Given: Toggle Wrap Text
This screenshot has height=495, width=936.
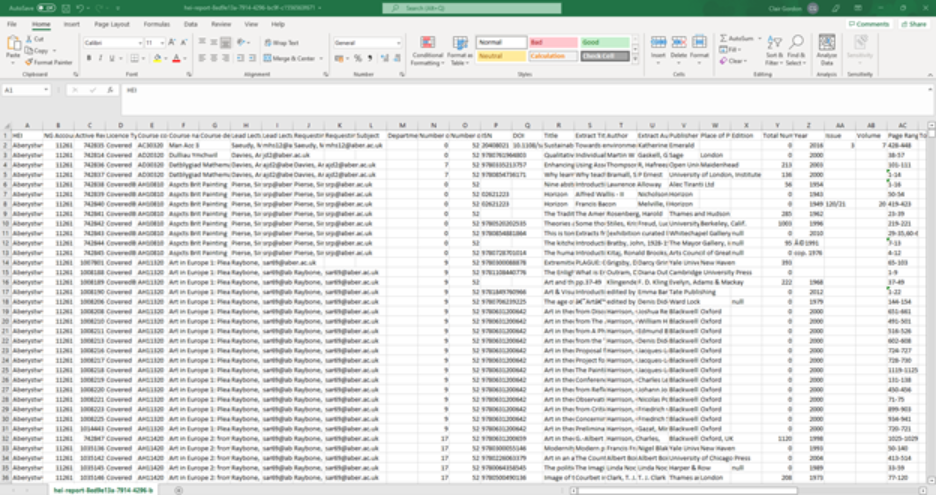Looking at the screenshot, I should (281, 43).
